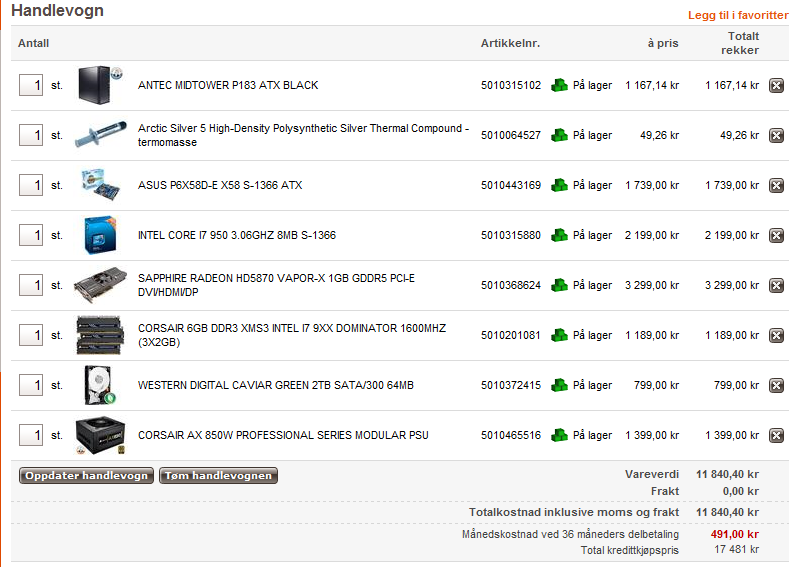Click Frakt 0,00 kr value
Image resolution: width=794 pixels, height=567 pixels.
pos(740,491)
